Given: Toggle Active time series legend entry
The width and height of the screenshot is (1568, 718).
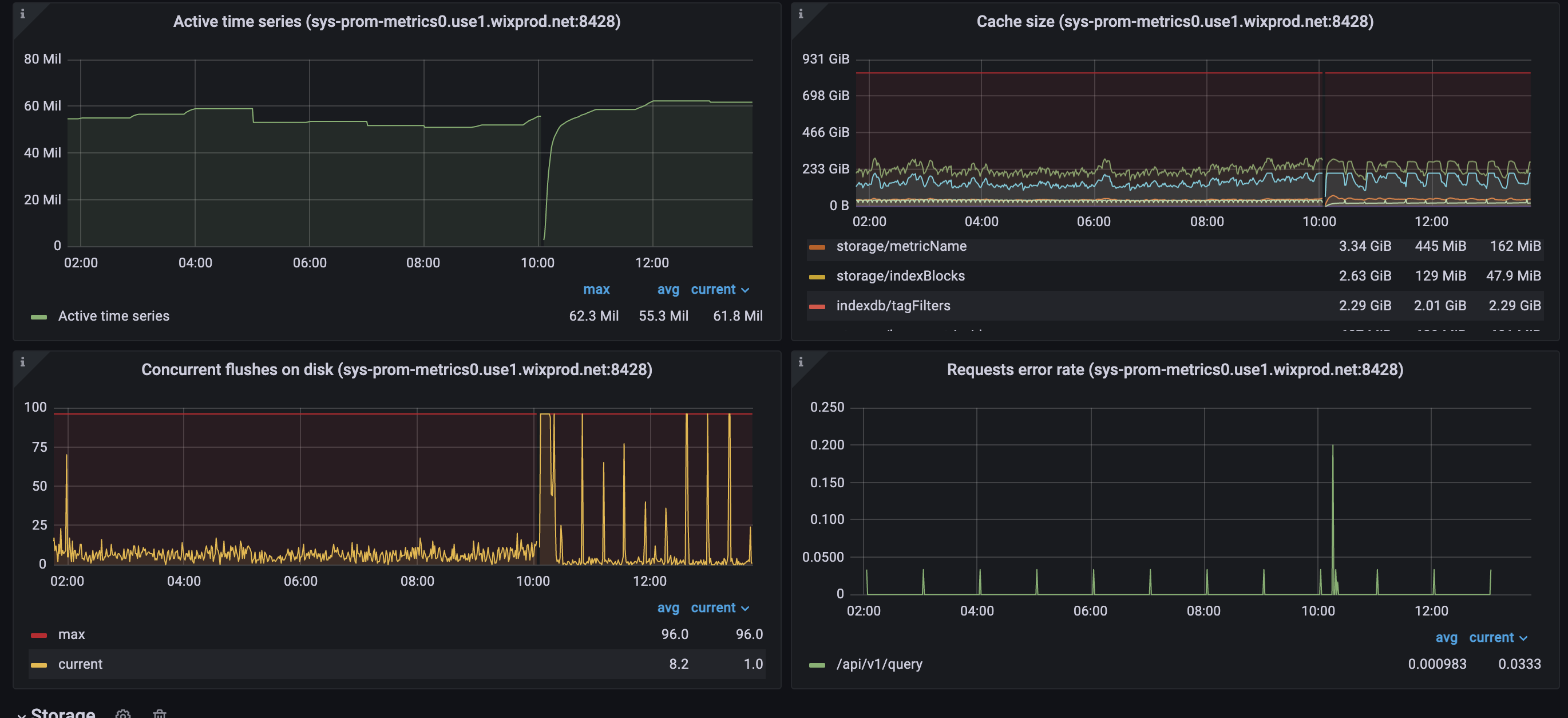Looking at the screenshot, I should 114,316.
